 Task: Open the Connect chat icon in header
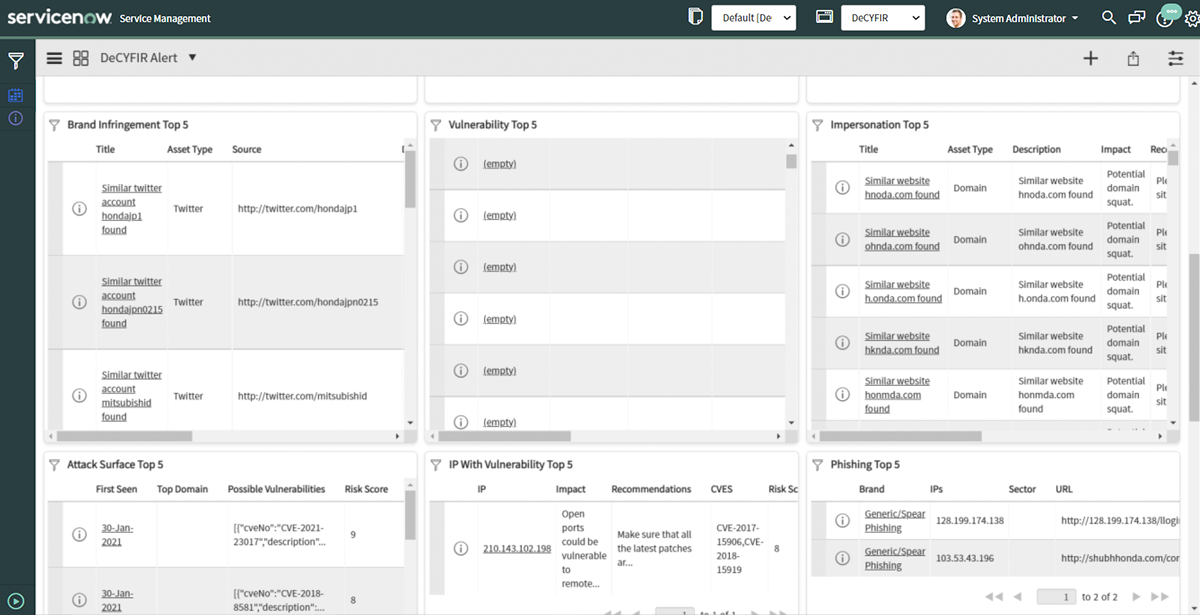1136,18
